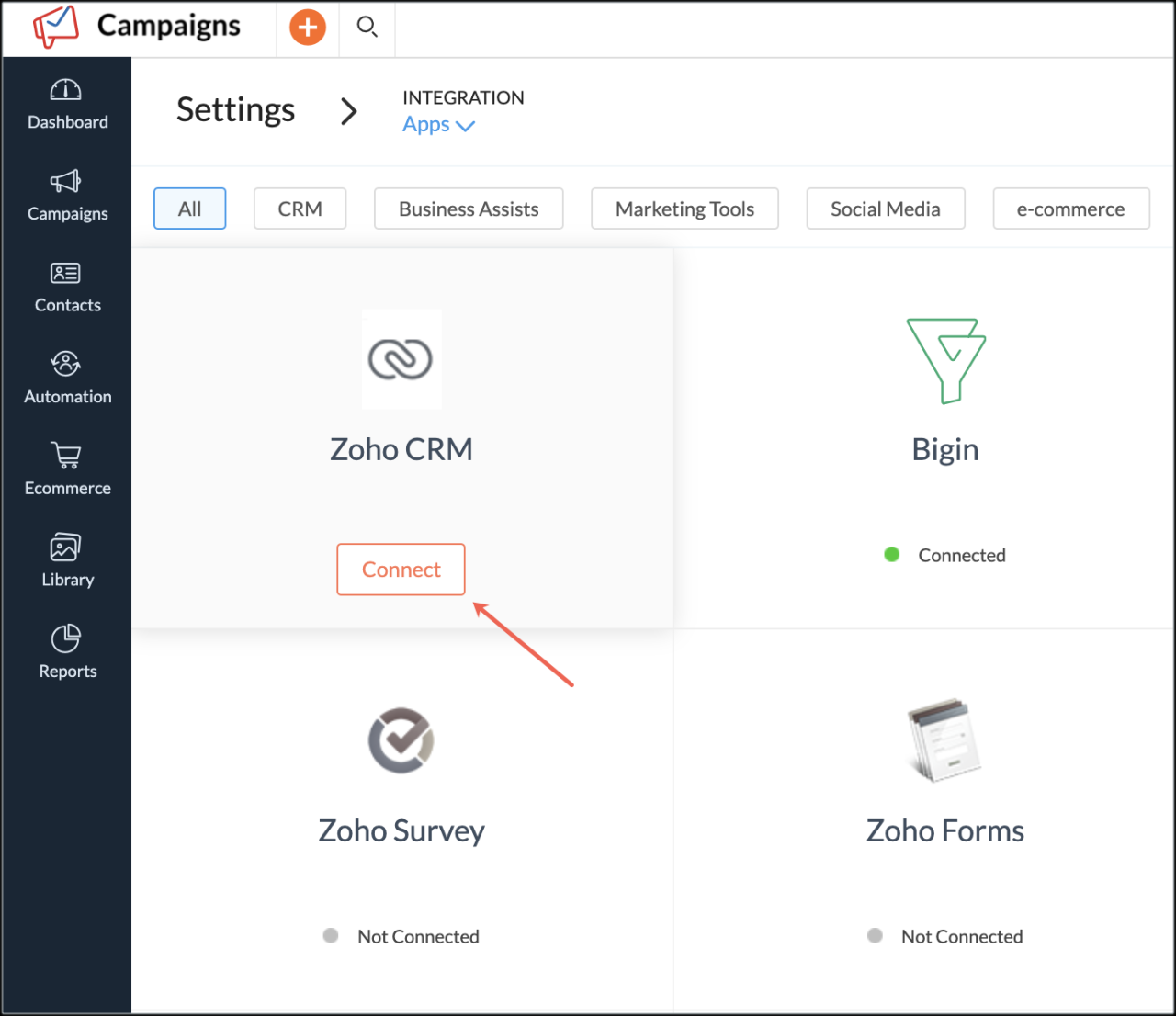The width and height of the screenshot is (1176, 1016).
Task: Click the gray status dot for Zoho Survey
Action: coord(331,935)
